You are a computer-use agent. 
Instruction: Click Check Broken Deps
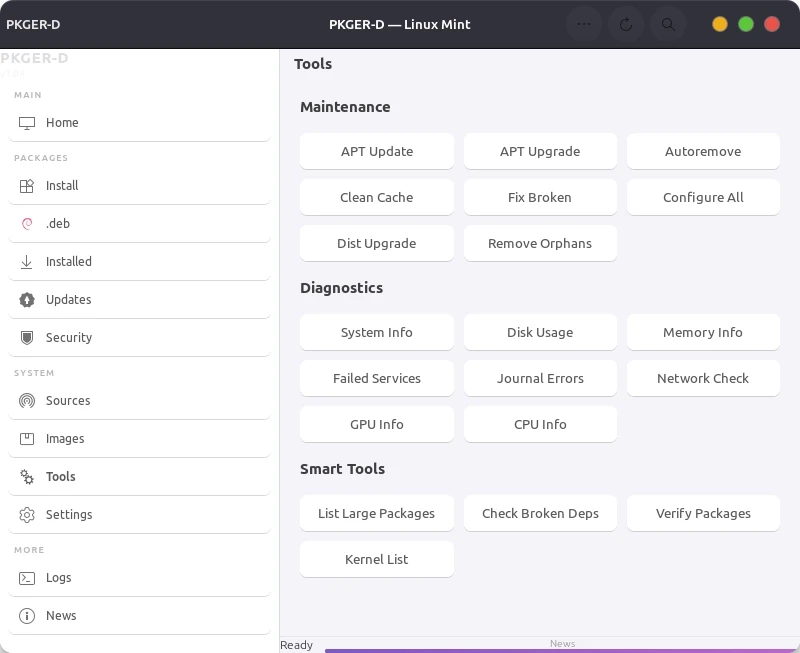[x=540, y=514]
